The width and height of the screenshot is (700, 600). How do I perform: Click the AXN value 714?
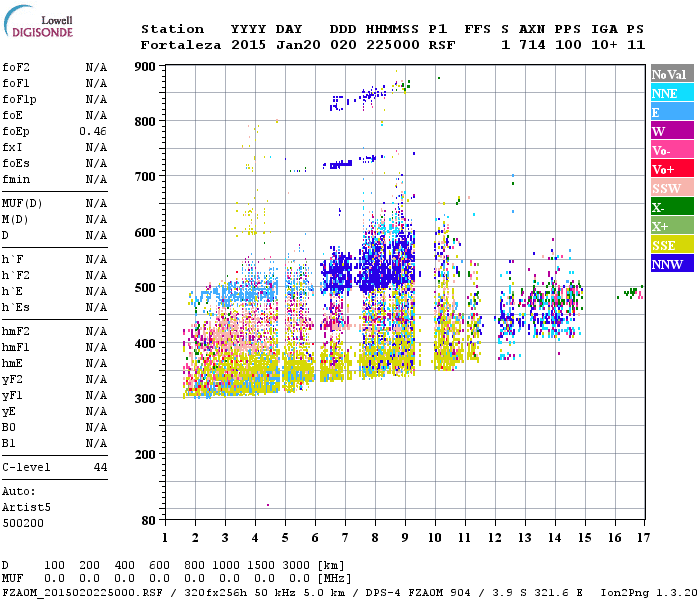pos(532,45)
